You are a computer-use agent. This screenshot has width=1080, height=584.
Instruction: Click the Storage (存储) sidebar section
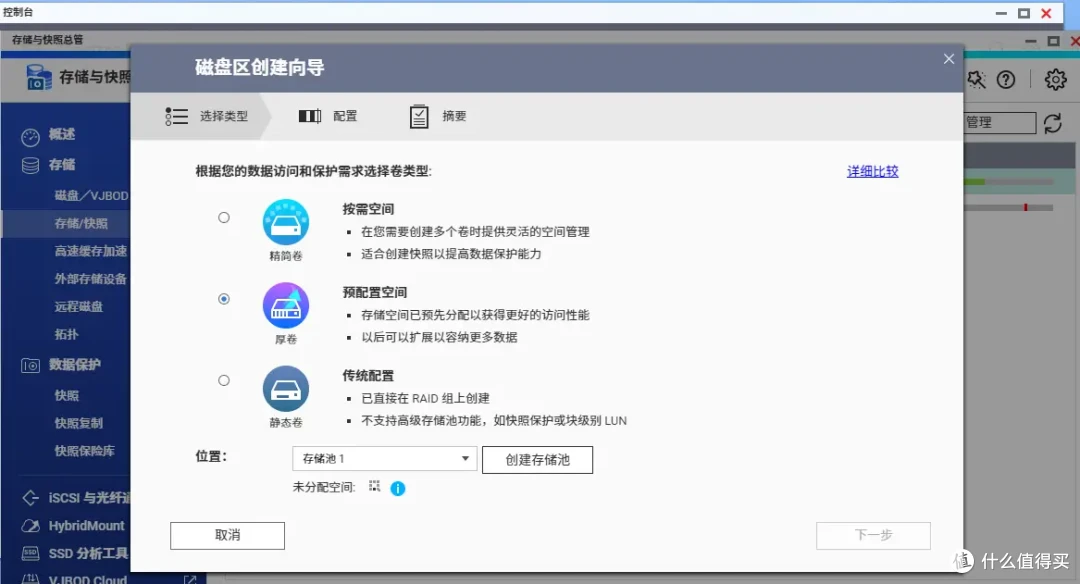[x=62, y=165]
